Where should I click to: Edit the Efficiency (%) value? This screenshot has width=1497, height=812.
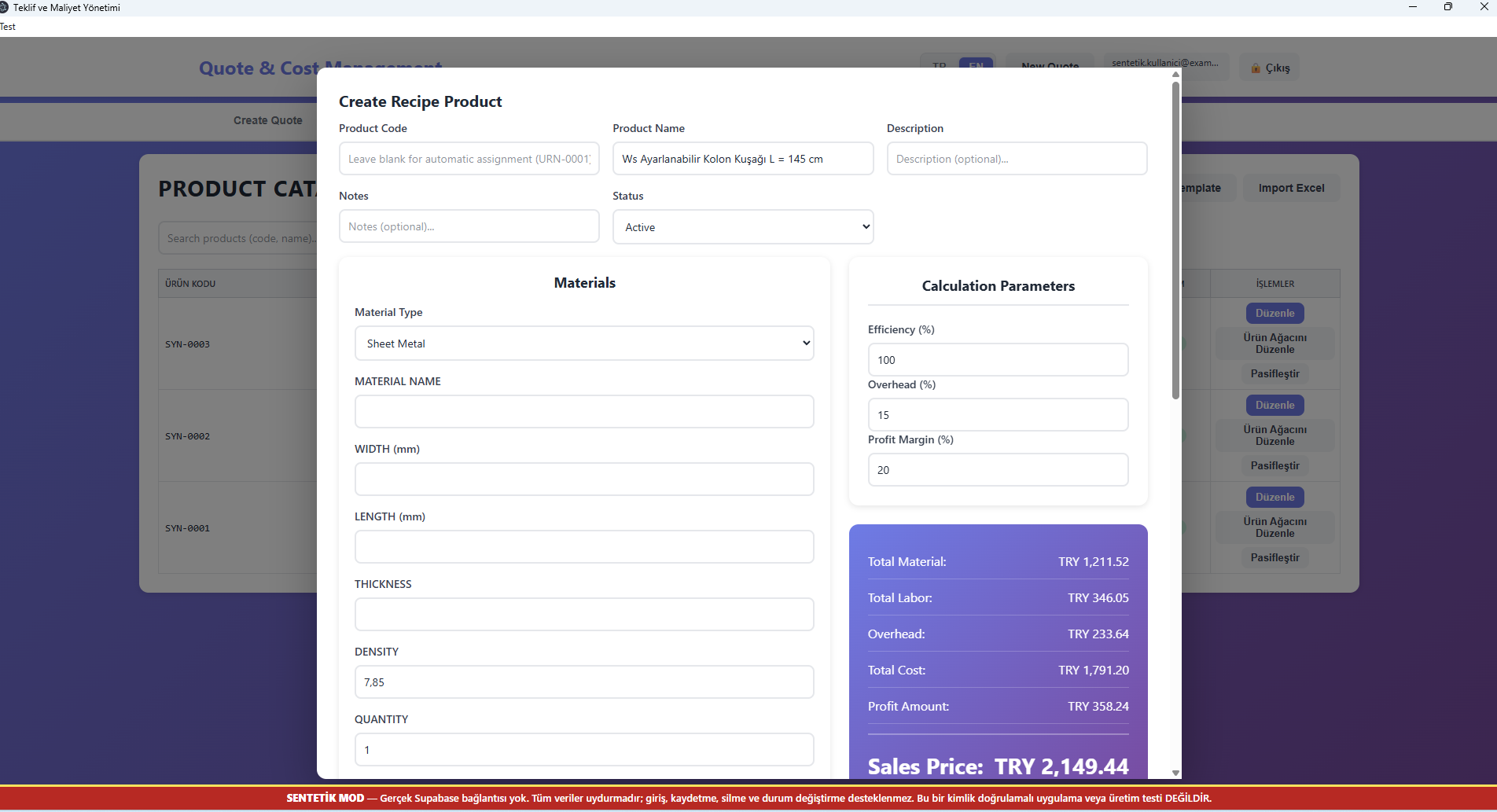click(998, 360)
